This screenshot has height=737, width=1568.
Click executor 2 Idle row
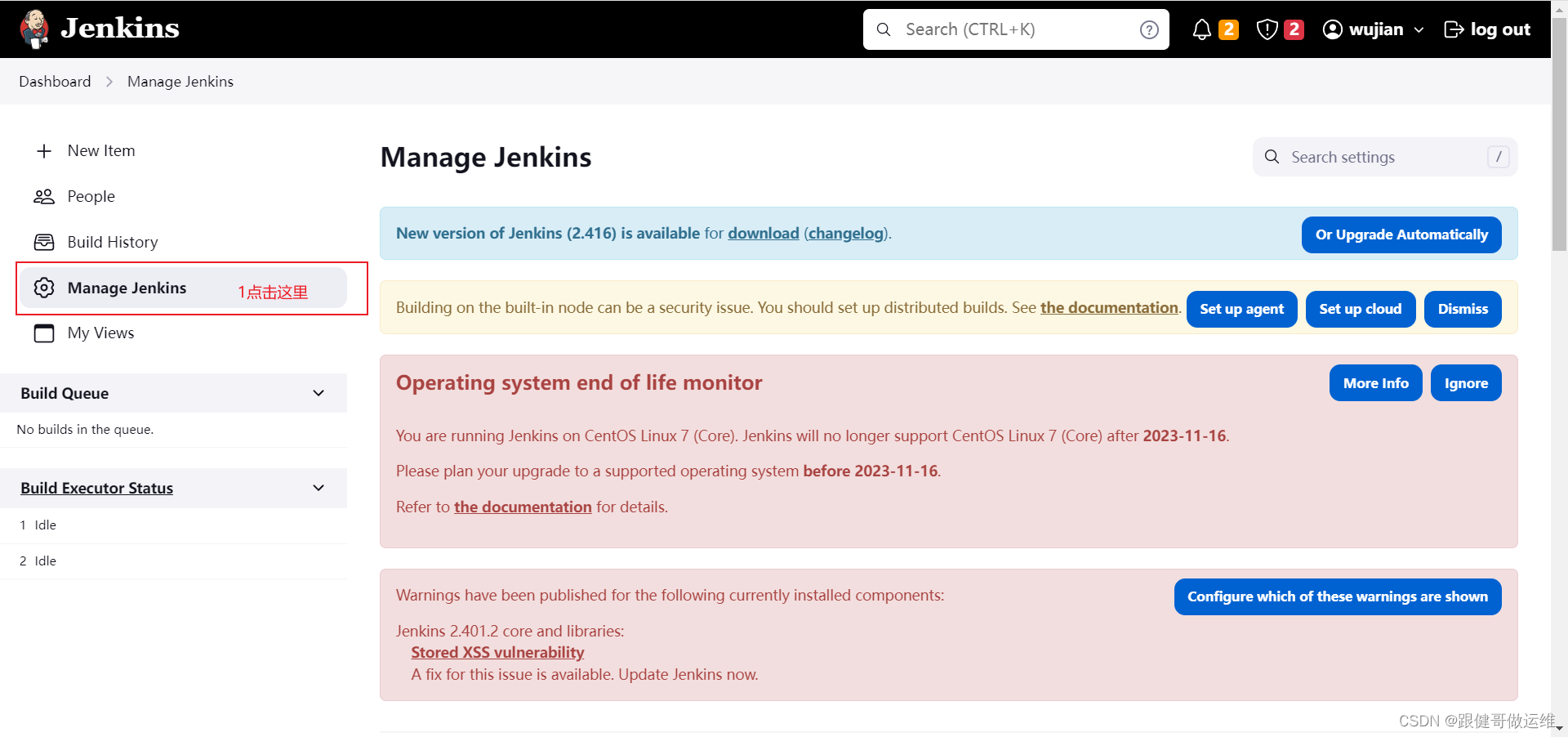pos(173,561)
